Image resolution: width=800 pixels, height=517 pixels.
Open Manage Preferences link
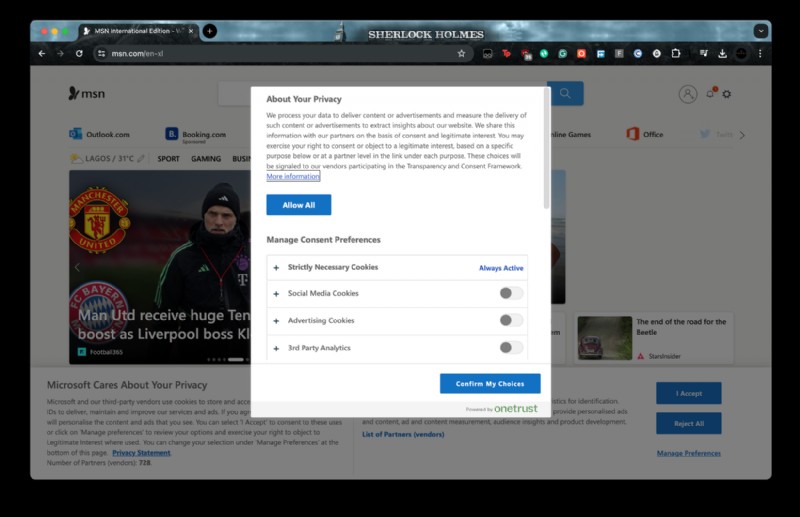click(689, 453)
